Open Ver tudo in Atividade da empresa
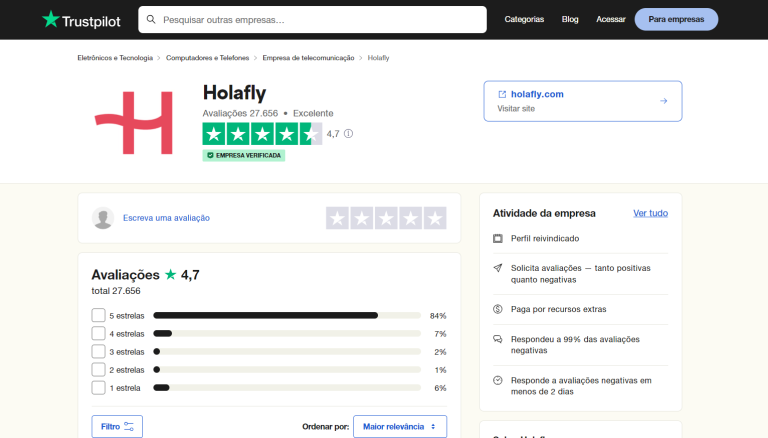This screenshot has height=438, width=768. (650, 213)
